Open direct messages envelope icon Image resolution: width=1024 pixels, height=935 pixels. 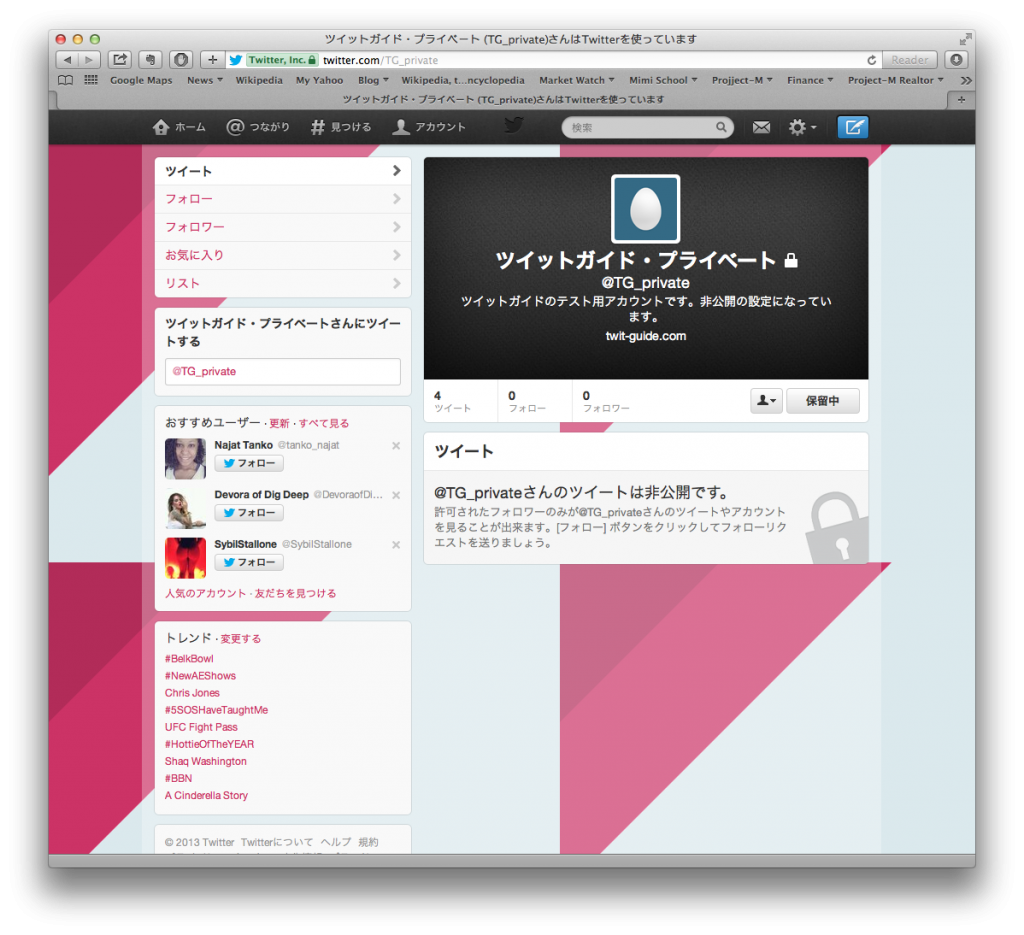point(761,127)
